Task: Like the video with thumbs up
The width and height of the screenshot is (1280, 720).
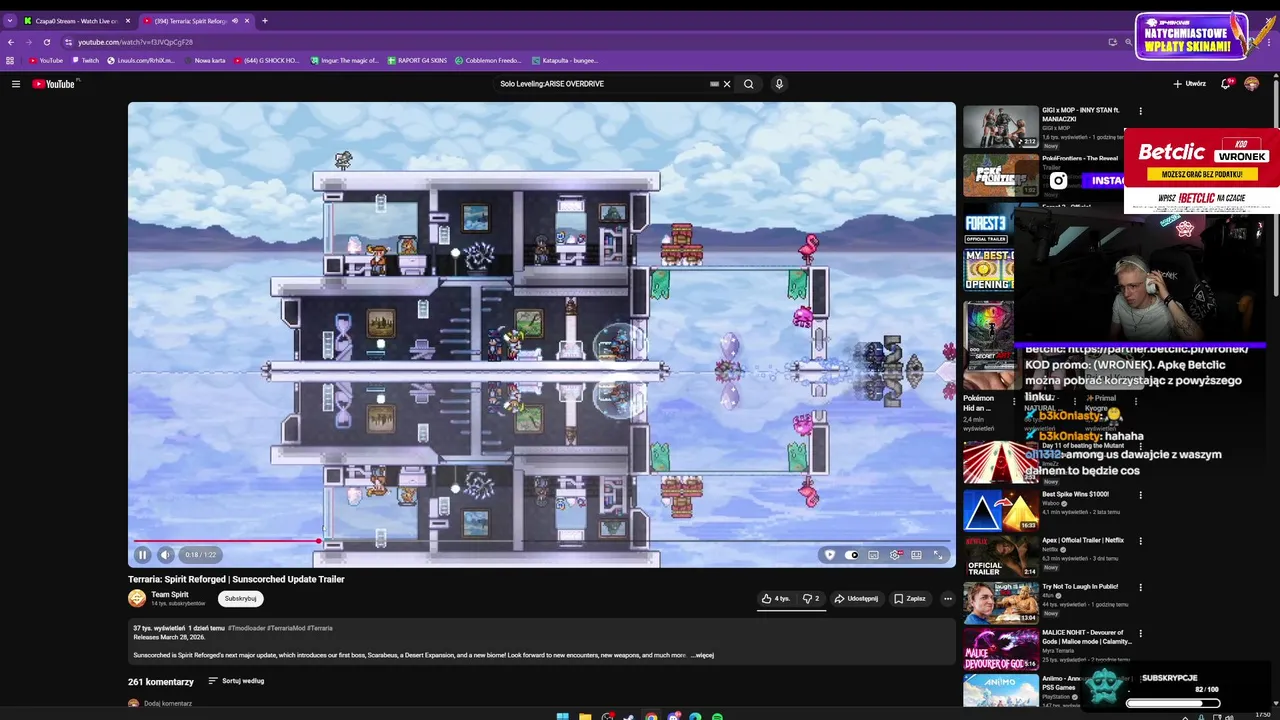Action: point(776,598)
